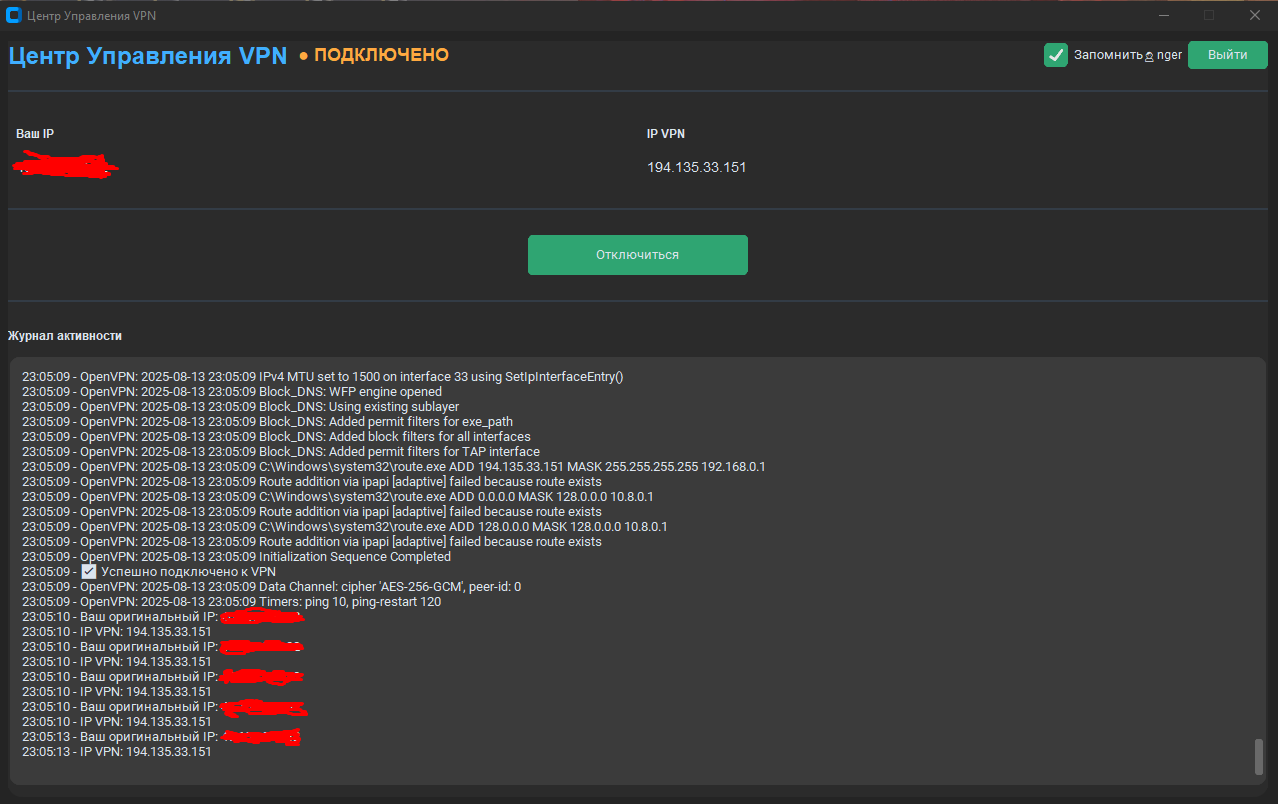The width and height of the screenshot is (1278, 804).
Task: Select the route.exe ADD 194.135.33.151 log line
Action: coord(394,467)
